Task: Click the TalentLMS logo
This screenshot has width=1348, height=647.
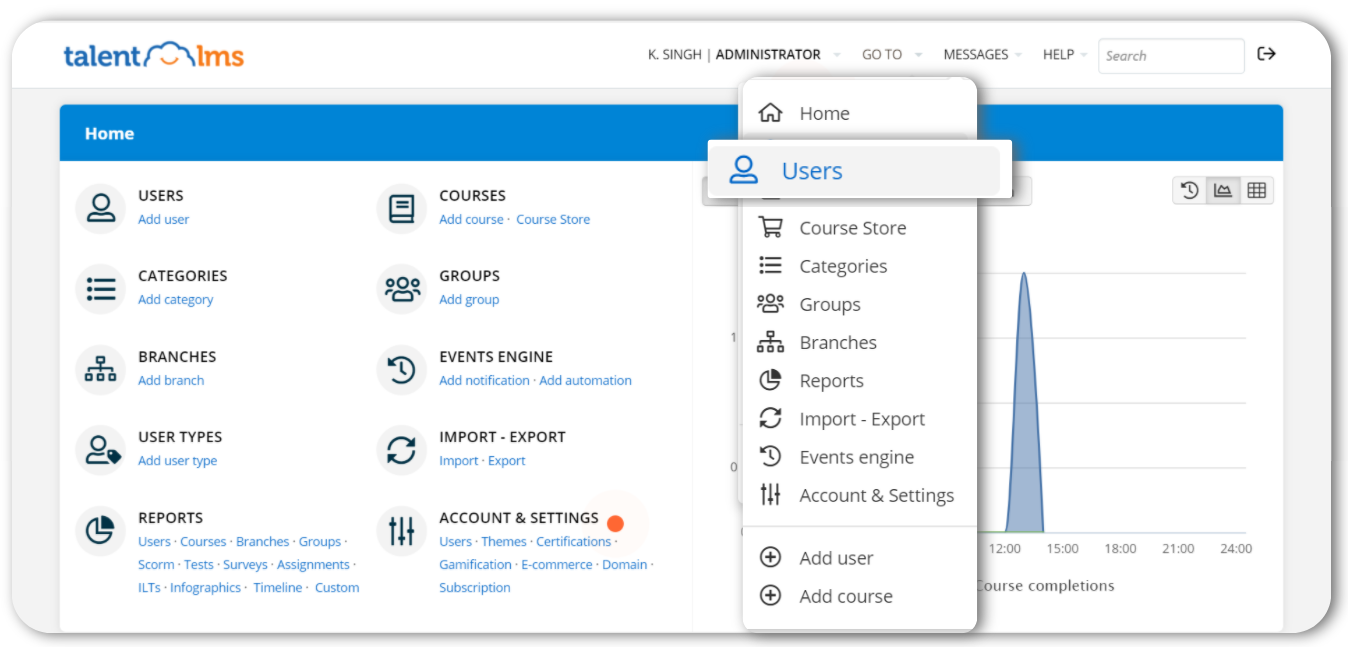Action: tap(154, 55)
